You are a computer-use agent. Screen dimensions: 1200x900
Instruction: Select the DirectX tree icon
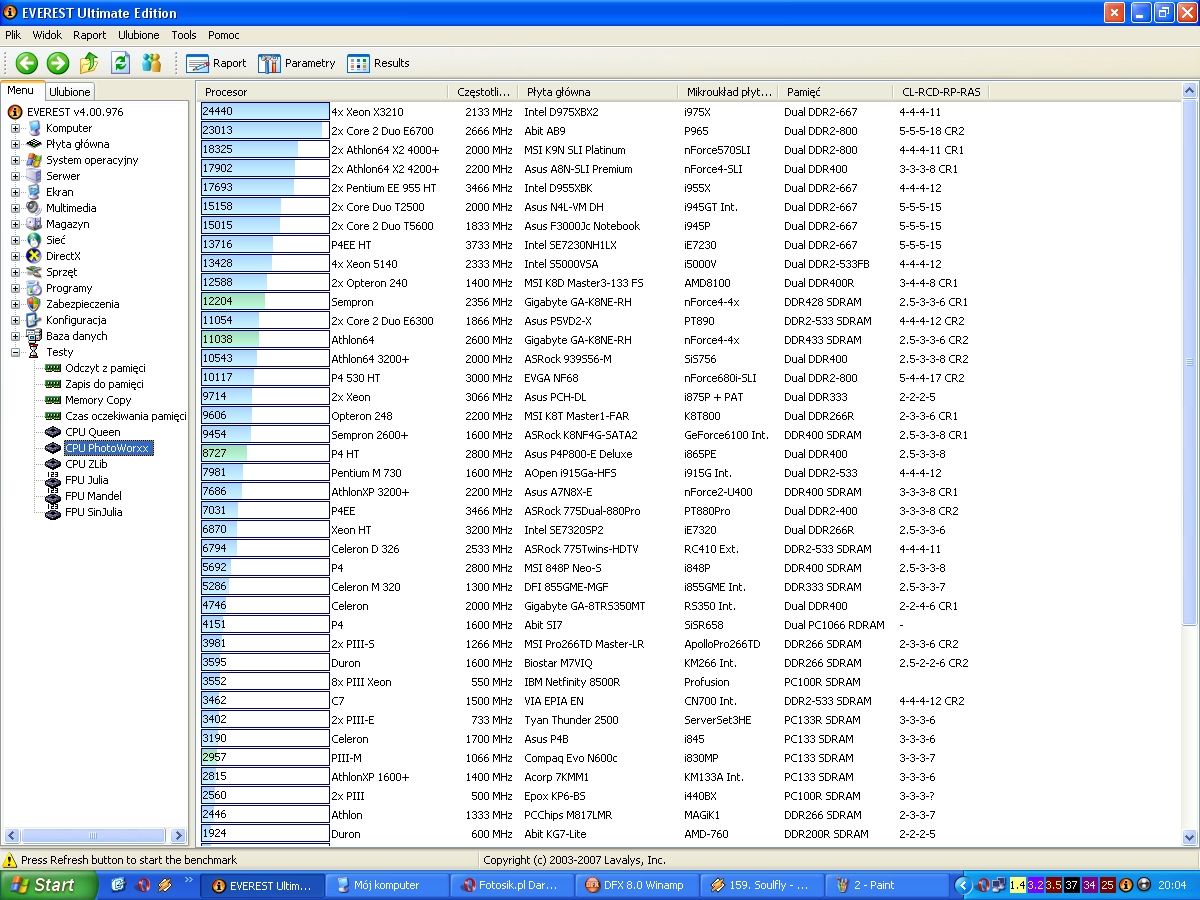[35, 256]
